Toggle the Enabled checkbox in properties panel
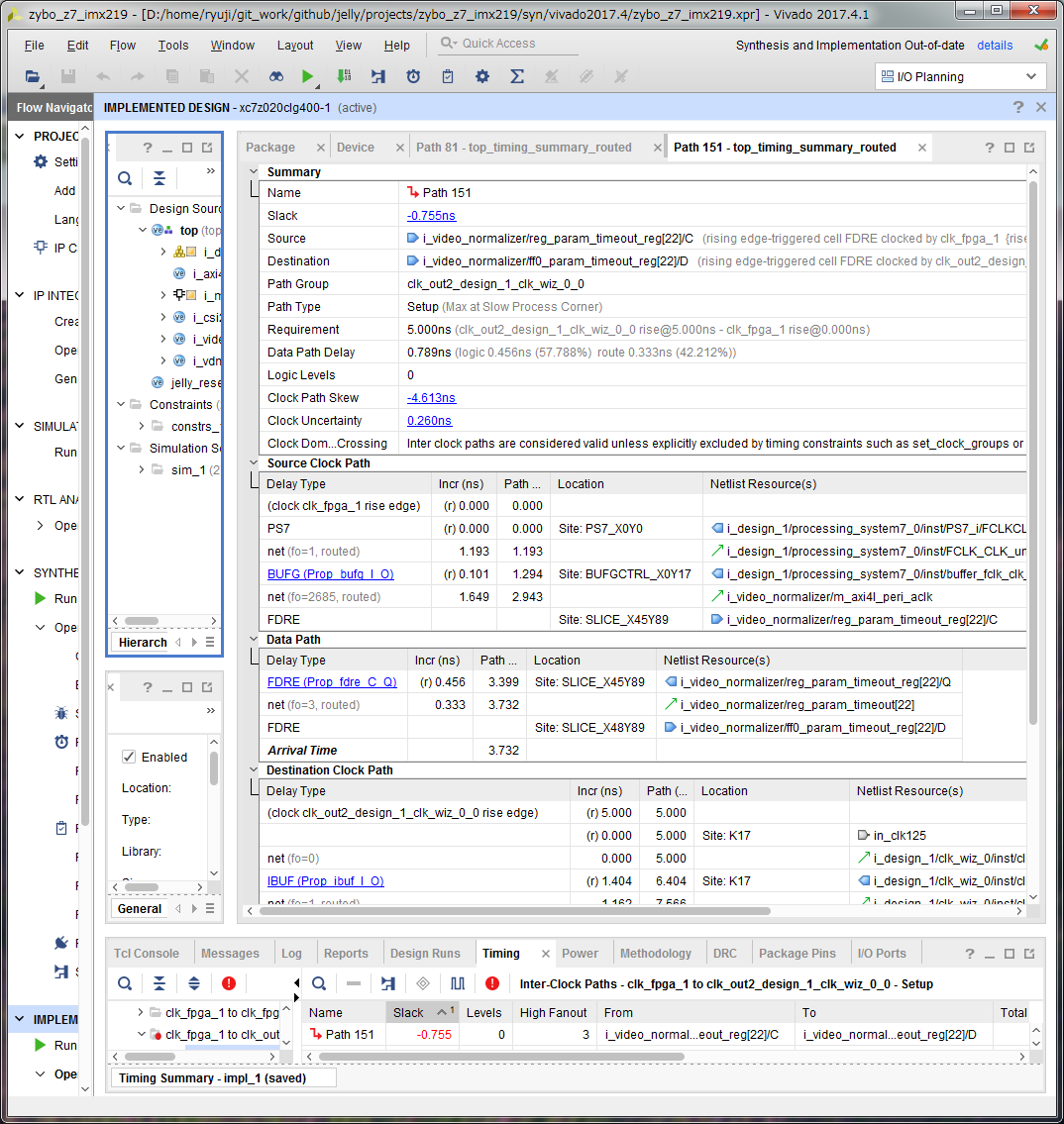The width and height of the screenshot is (1064, 1124). click(x=129, y=757)
